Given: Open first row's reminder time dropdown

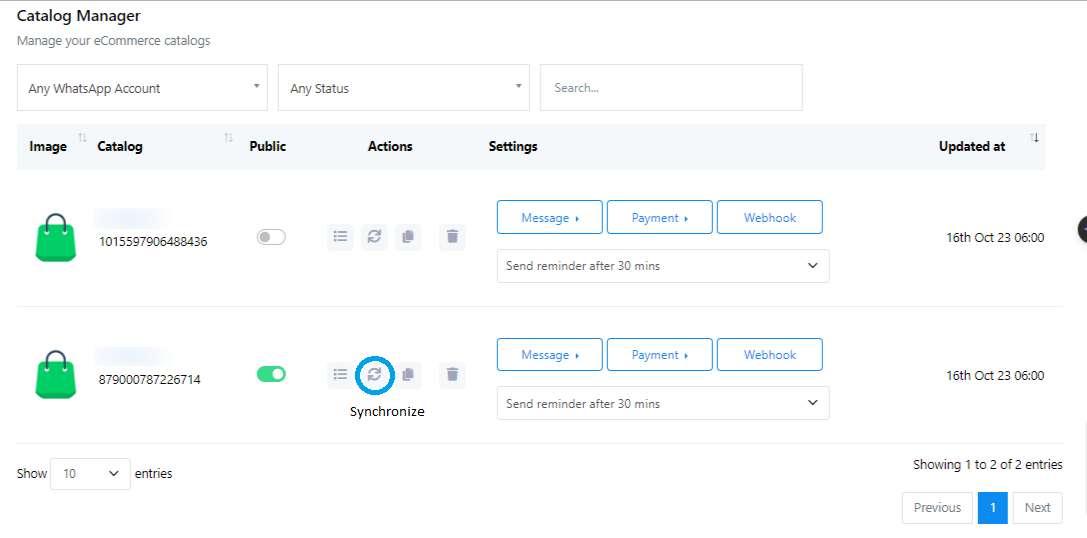Looking at the screenshot, I should pyautogui.click(x=662, y=266).
